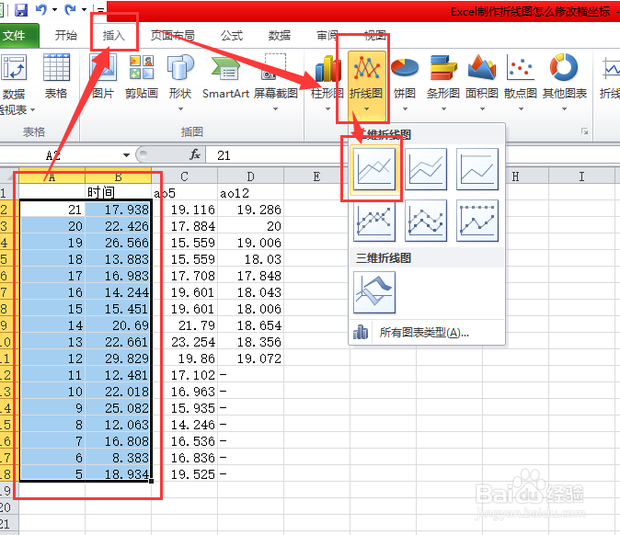Switch to the 数据 ribbon tab

pos(280,36)
